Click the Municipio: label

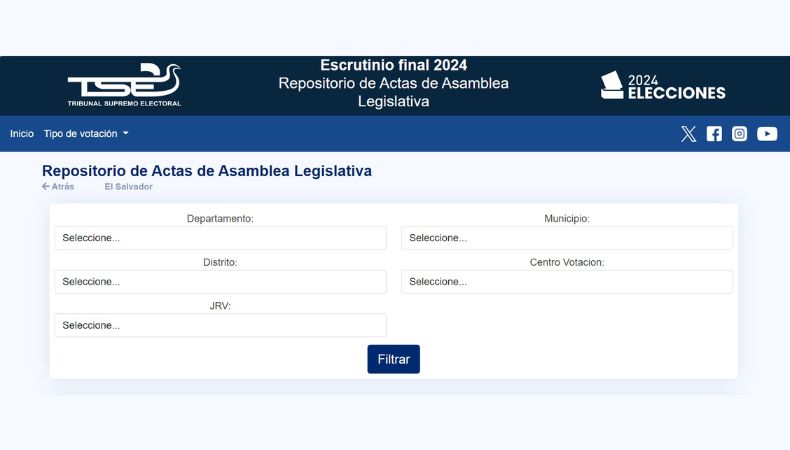point(567,219)
